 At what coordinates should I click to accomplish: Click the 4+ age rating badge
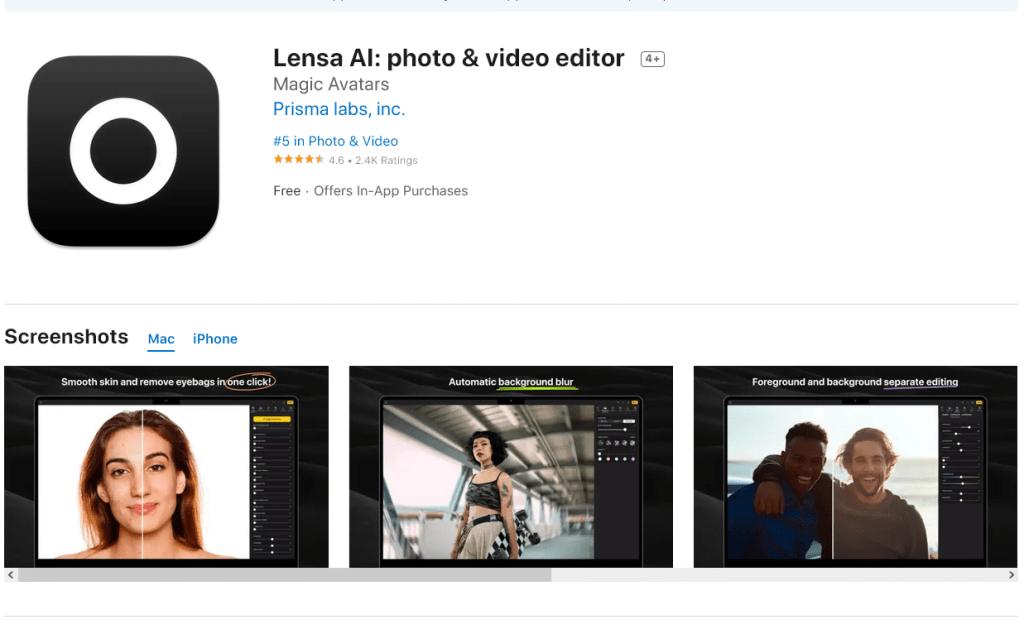[652, 58]
